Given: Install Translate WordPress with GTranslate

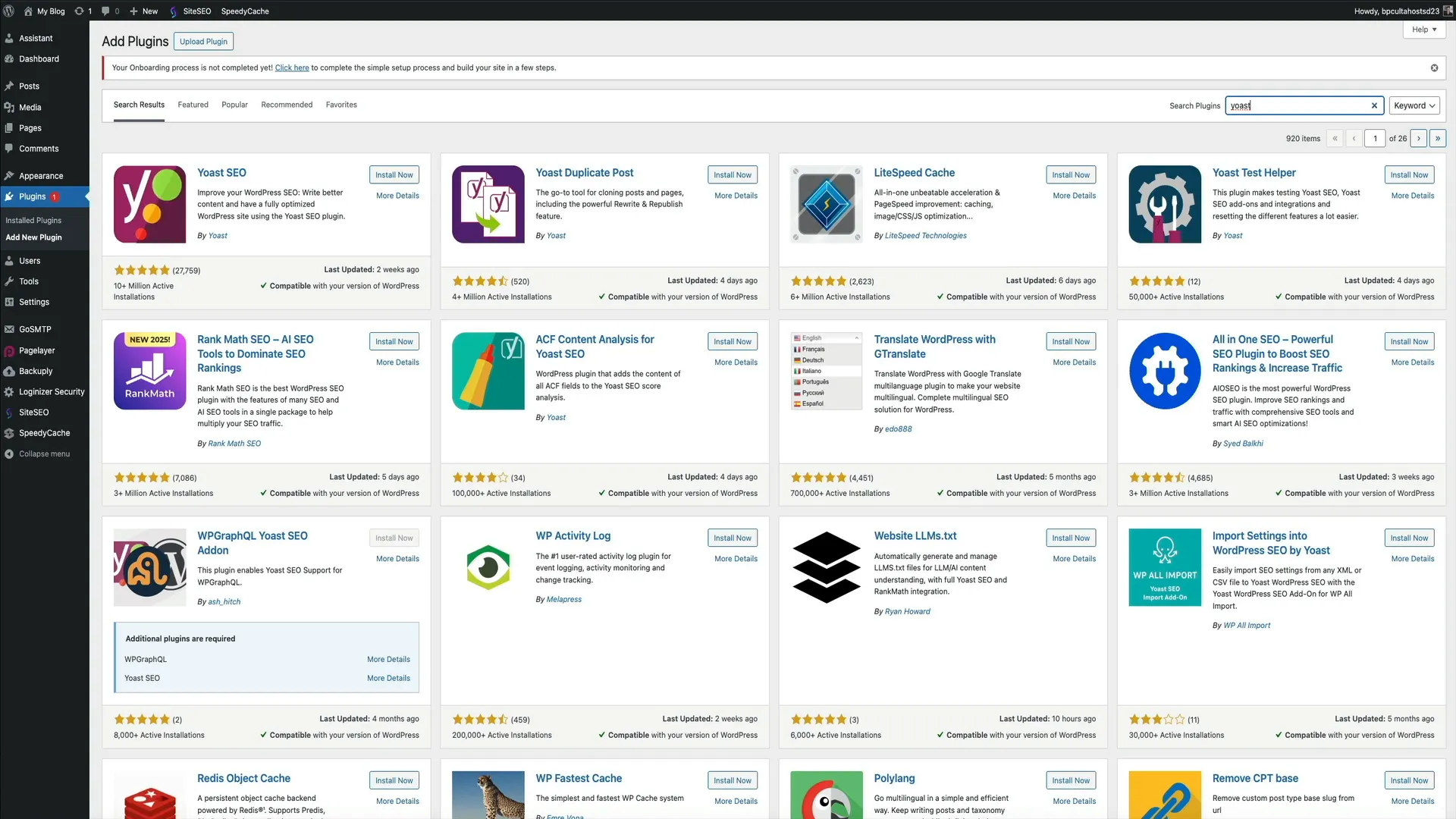Looking at the screenshot, I should tap(1071, 341).
